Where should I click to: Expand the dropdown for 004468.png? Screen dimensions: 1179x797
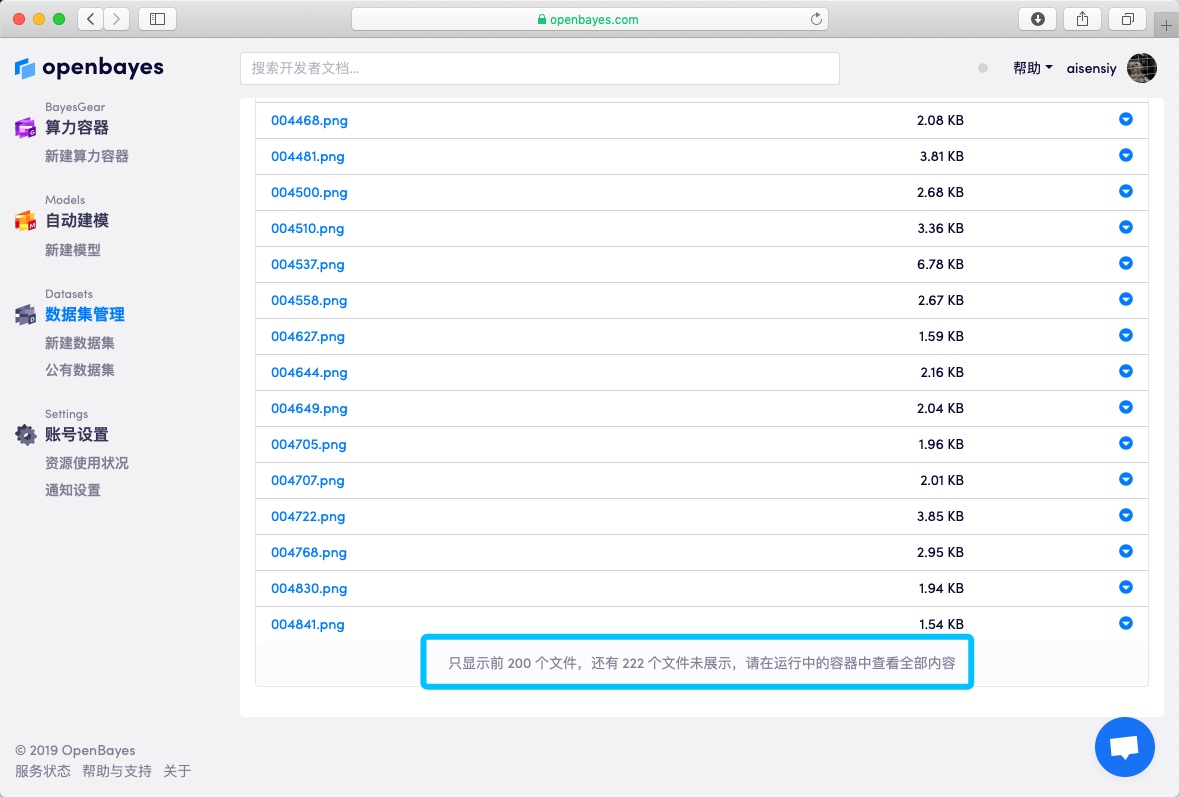1125,120
